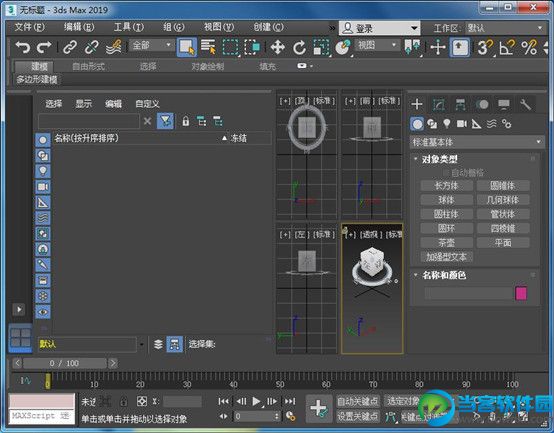Open the Utilities wrench tab icon
This screenshot has width=554, height=433.
[x=525, y=105]
